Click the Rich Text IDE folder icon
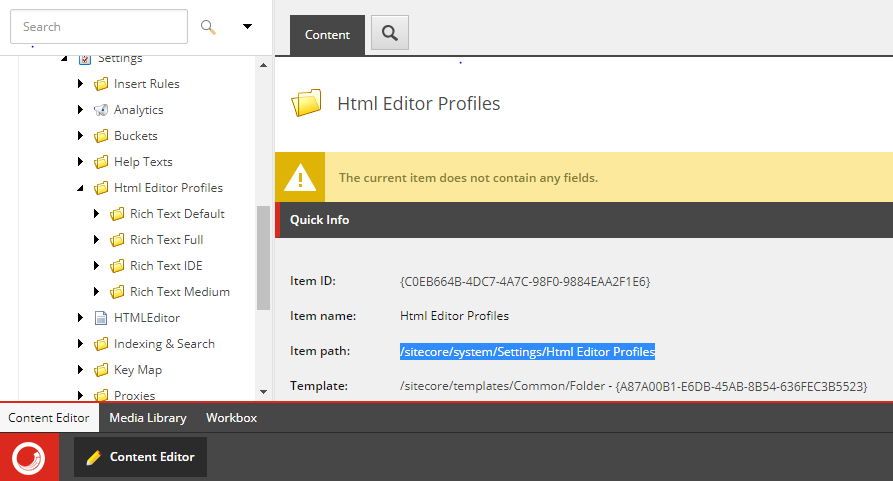The image size is (893, 481). pos(117,266)
